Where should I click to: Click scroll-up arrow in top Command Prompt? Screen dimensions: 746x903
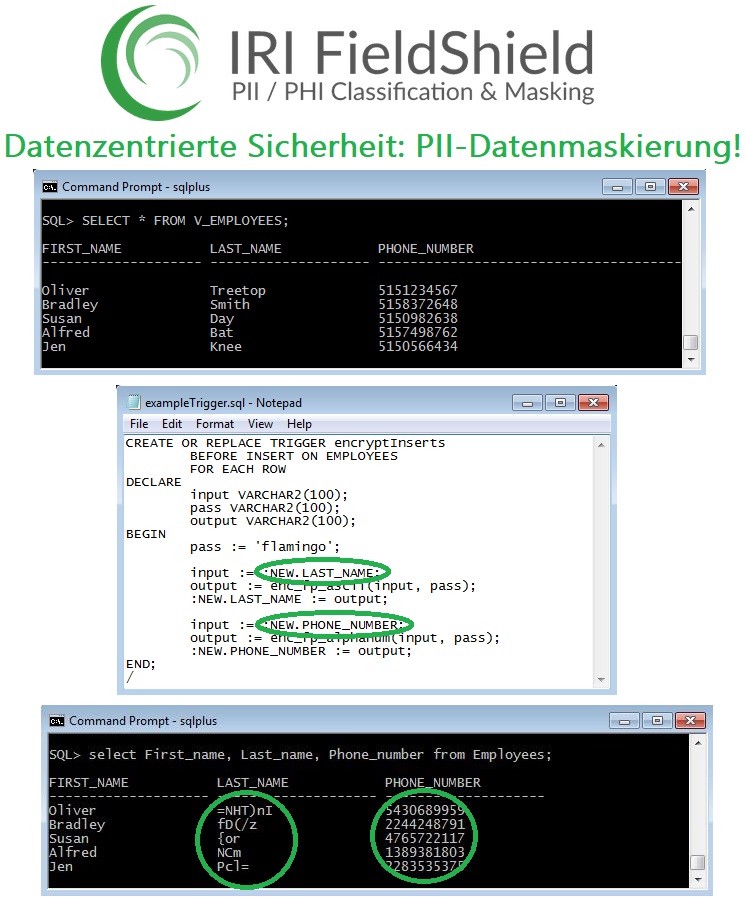pyautogui.click(x=691, y=209)
